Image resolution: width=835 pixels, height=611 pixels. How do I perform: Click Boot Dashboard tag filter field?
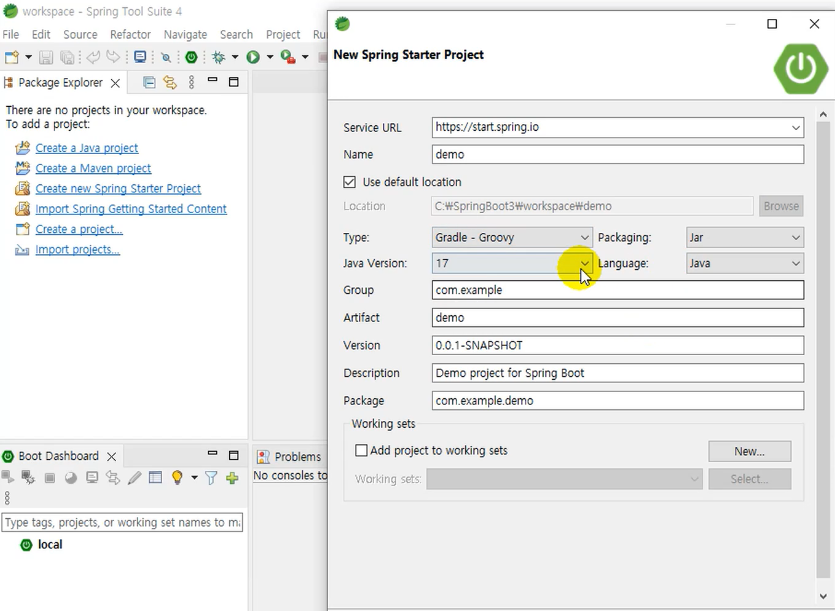point(122,523)
